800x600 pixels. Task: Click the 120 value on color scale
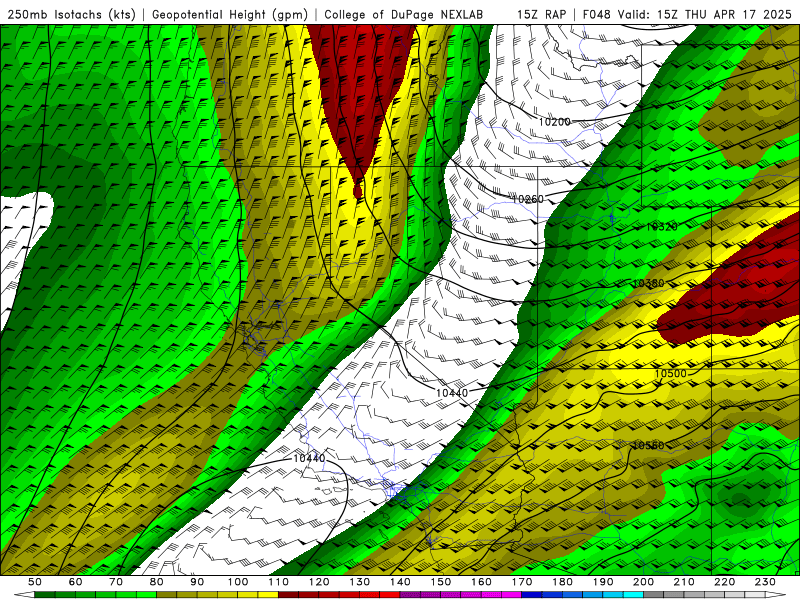pyautogui.click(x=319, y=582)
